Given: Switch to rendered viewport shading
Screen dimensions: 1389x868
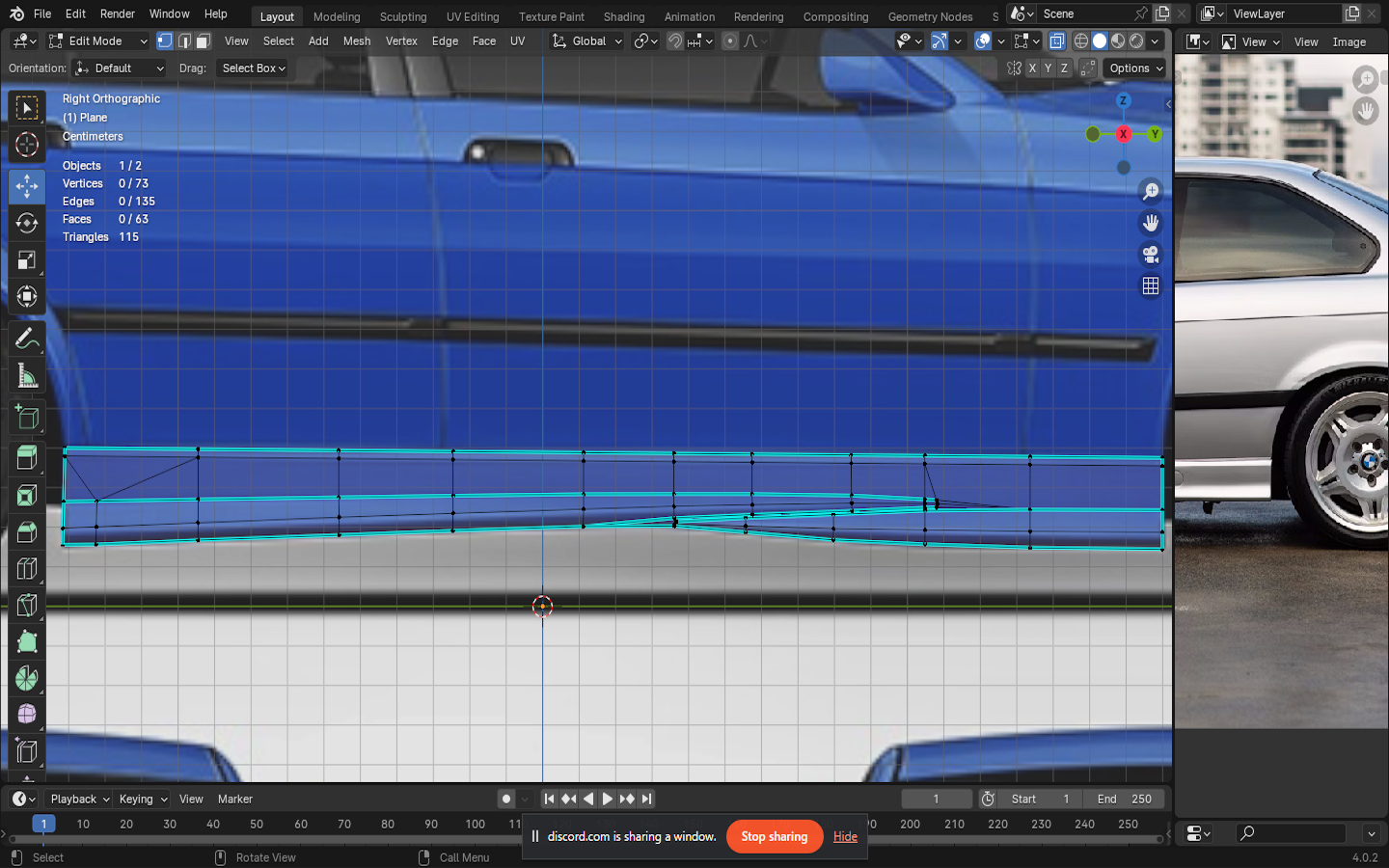Looking at the screenshot, I should (x=1136, y=41).
